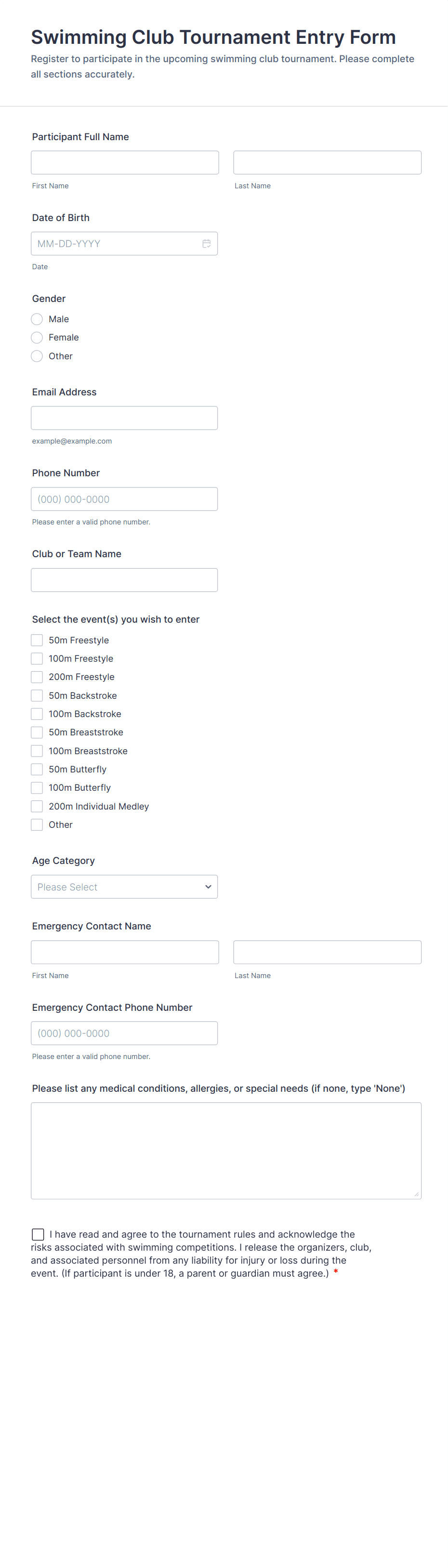Select the Male gender option

tap(37, 319)
